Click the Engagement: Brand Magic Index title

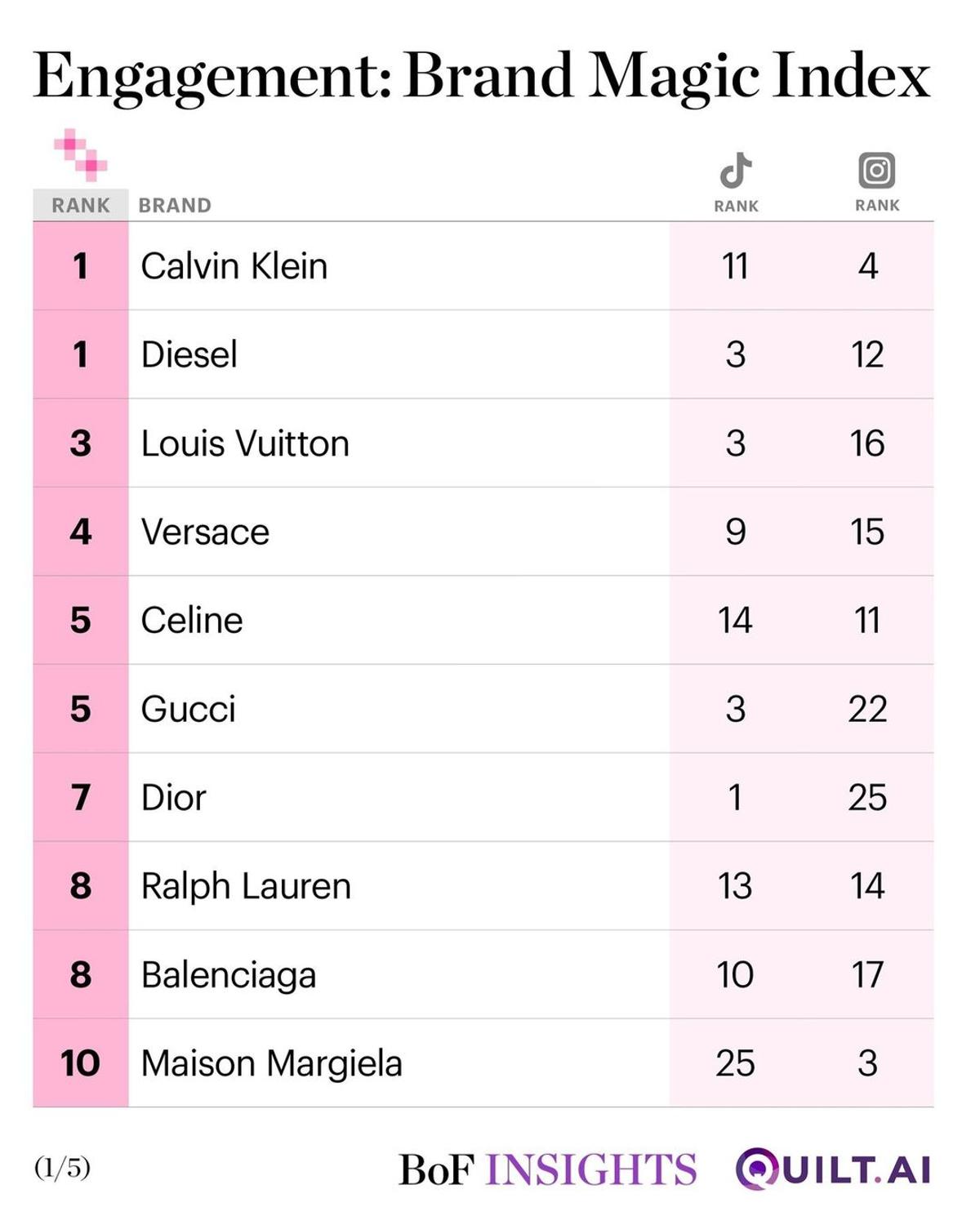pyautogui.click(x=482, y=77)
